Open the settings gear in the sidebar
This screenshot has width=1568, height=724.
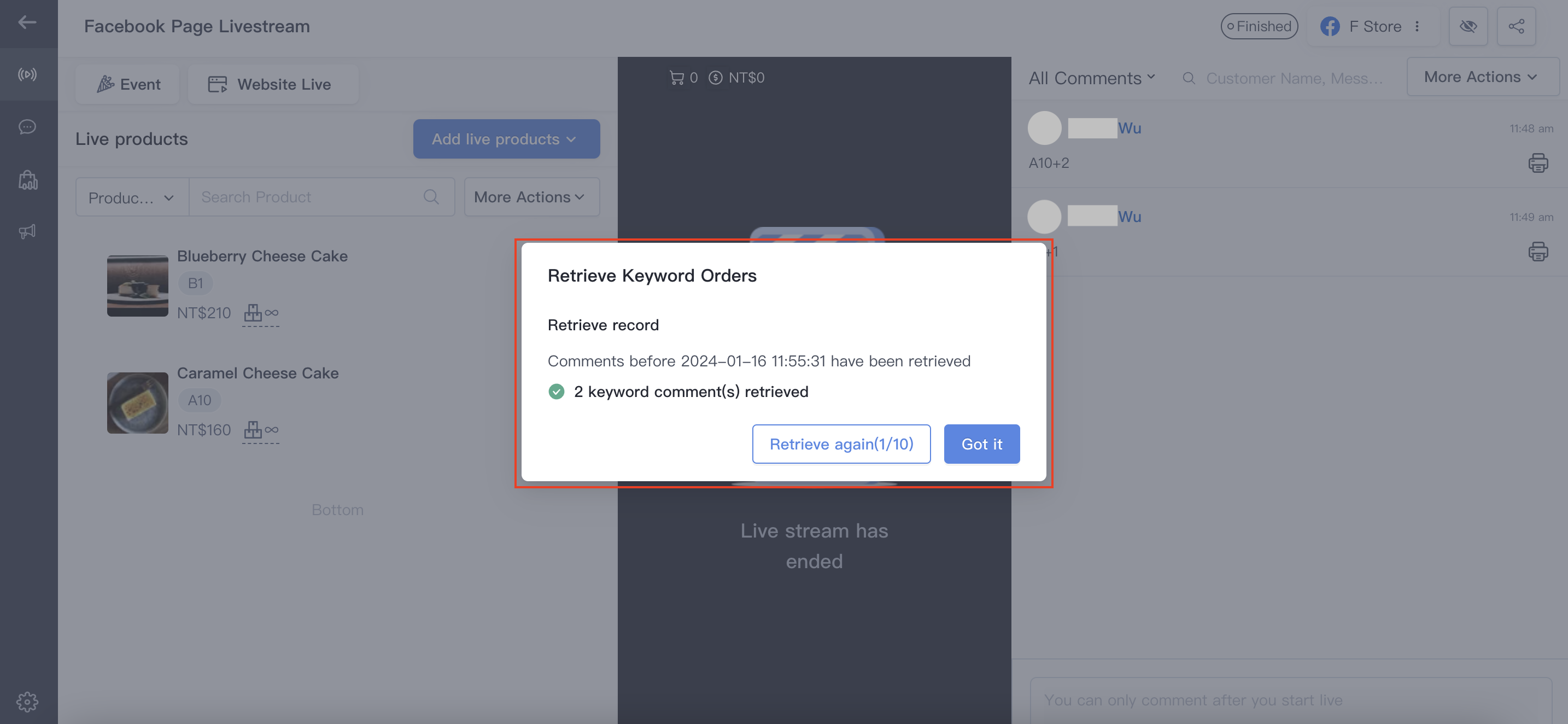(27, 702)
